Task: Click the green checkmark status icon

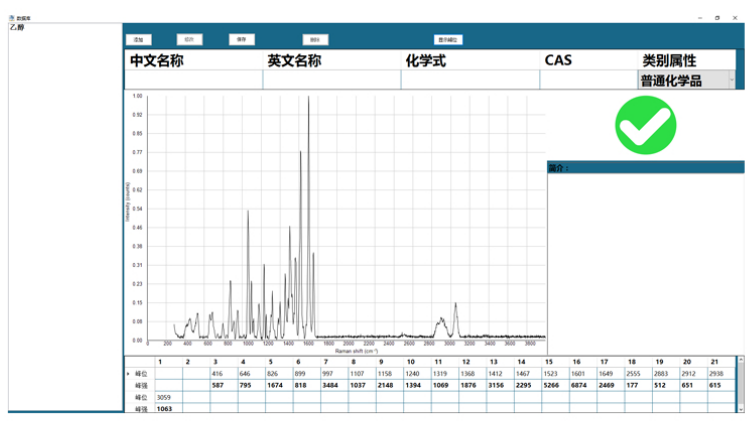Action: click(645, 126)
